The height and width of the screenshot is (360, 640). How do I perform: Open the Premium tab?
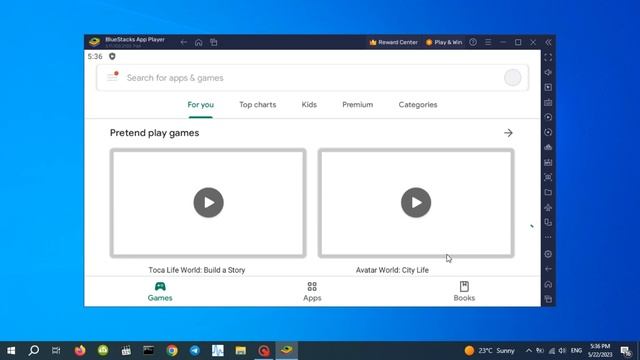[x=358, y=105]
